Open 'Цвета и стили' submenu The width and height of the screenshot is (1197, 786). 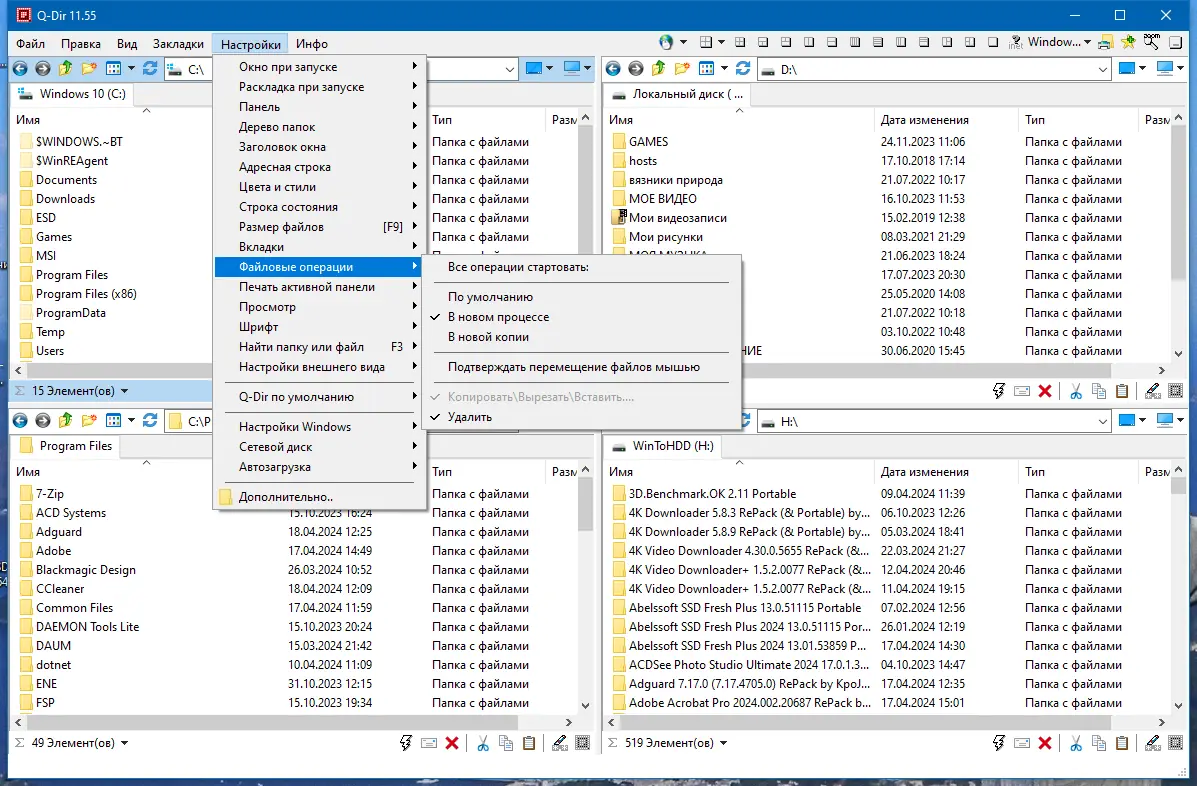click(x=319, y=187)
